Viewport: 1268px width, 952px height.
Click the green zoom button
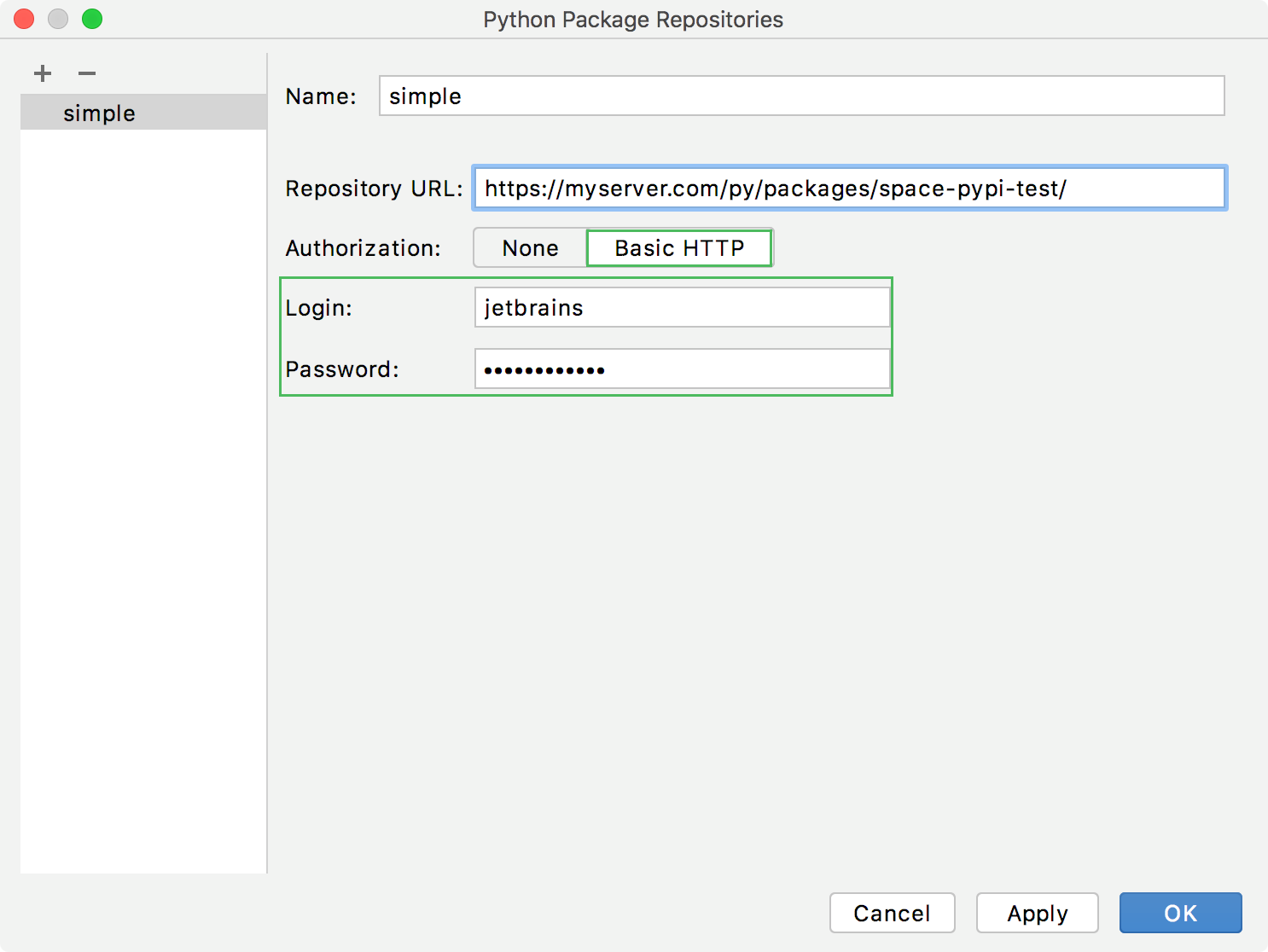coord(91,18)
